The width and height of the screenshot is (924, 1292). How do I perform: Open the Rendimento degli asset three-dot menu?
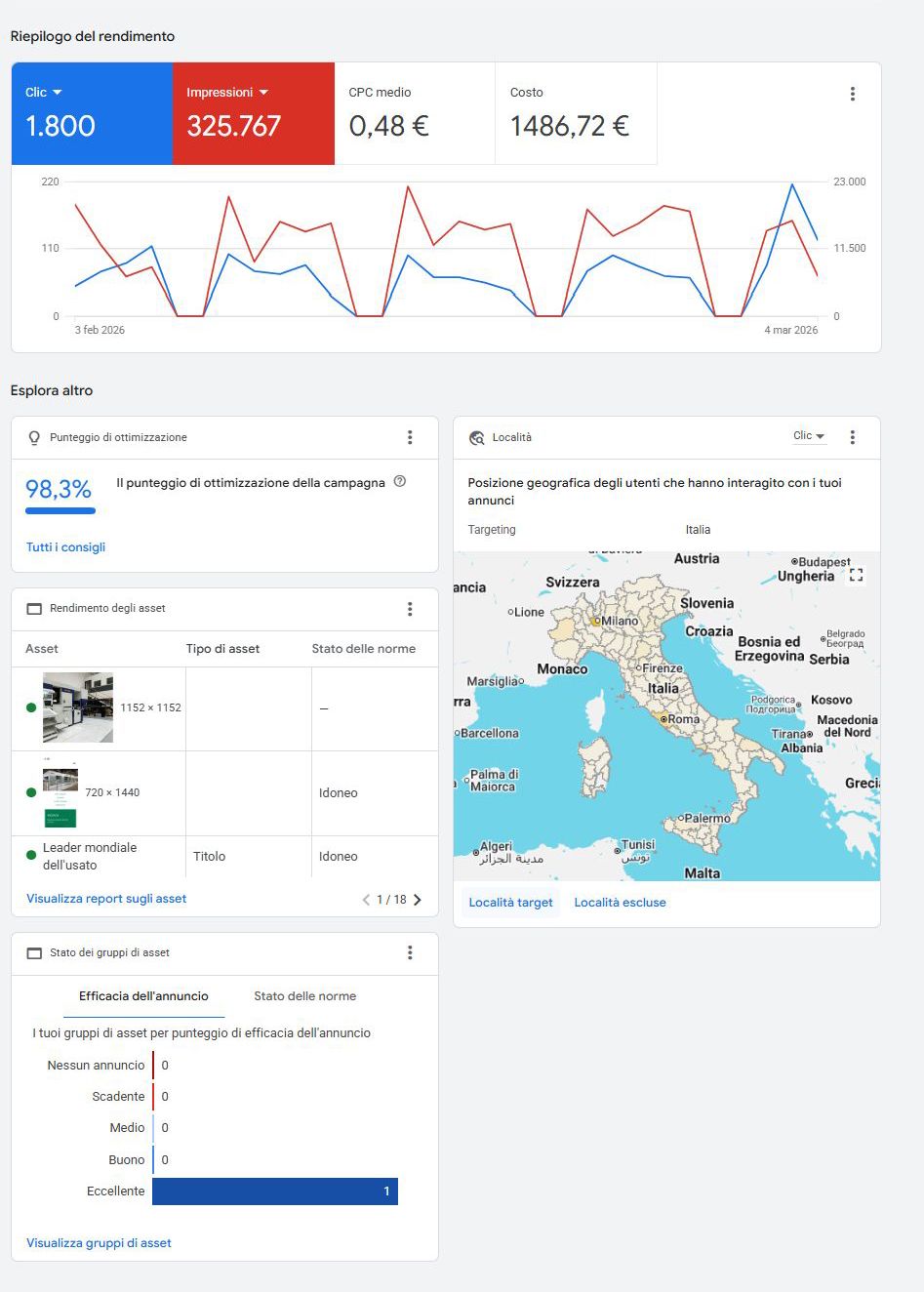tap(410, 609)
